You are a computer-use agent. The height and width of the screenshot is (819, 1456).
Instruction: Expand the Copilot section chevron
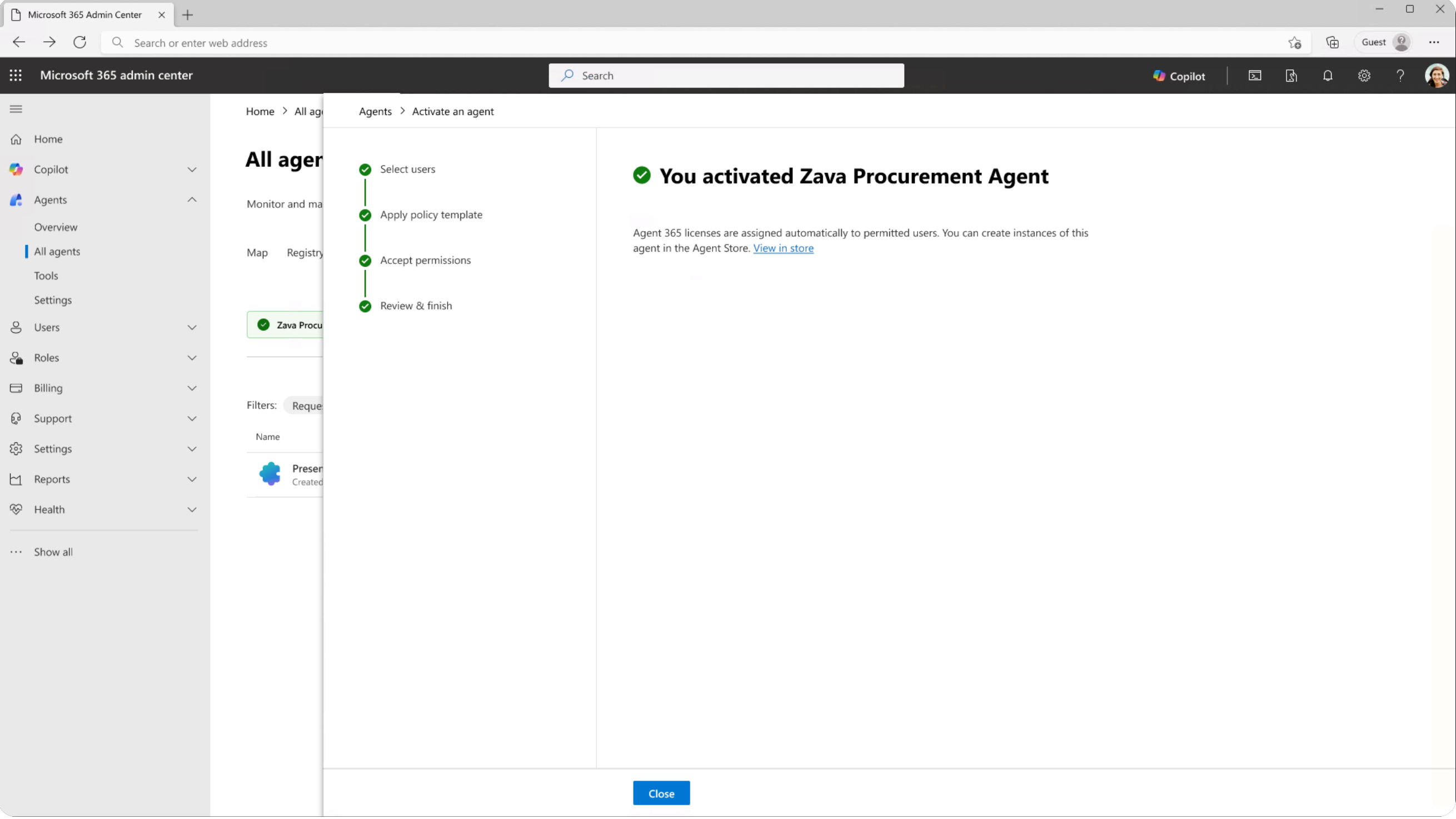point(192,169)
